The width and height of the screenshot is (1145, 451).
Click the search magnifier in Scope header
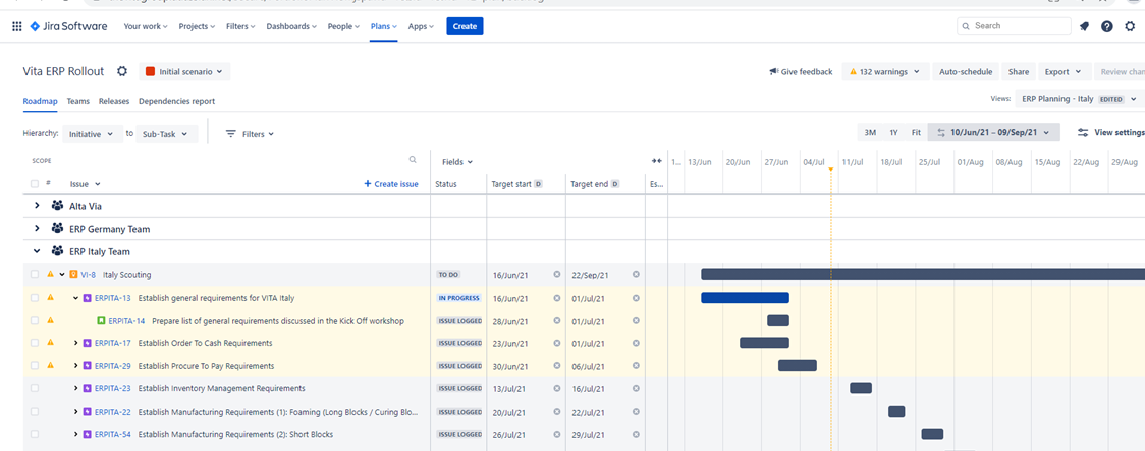413,159
